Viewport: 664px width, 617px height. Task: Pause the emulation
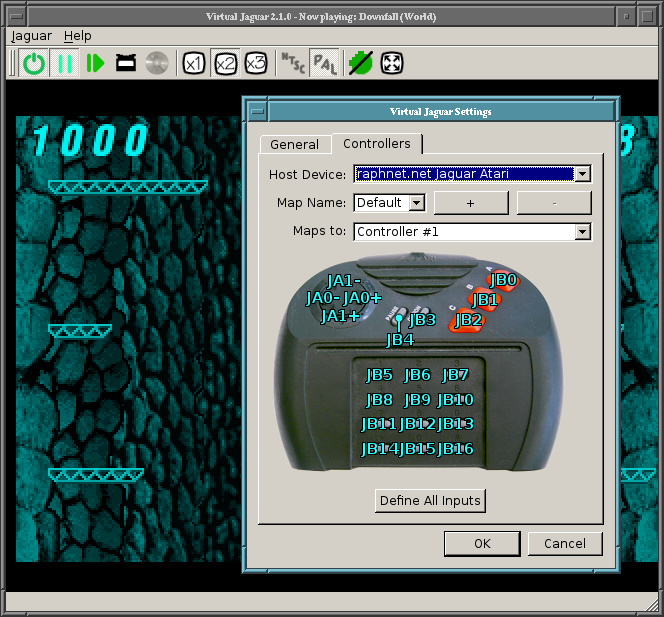point(64,64)
